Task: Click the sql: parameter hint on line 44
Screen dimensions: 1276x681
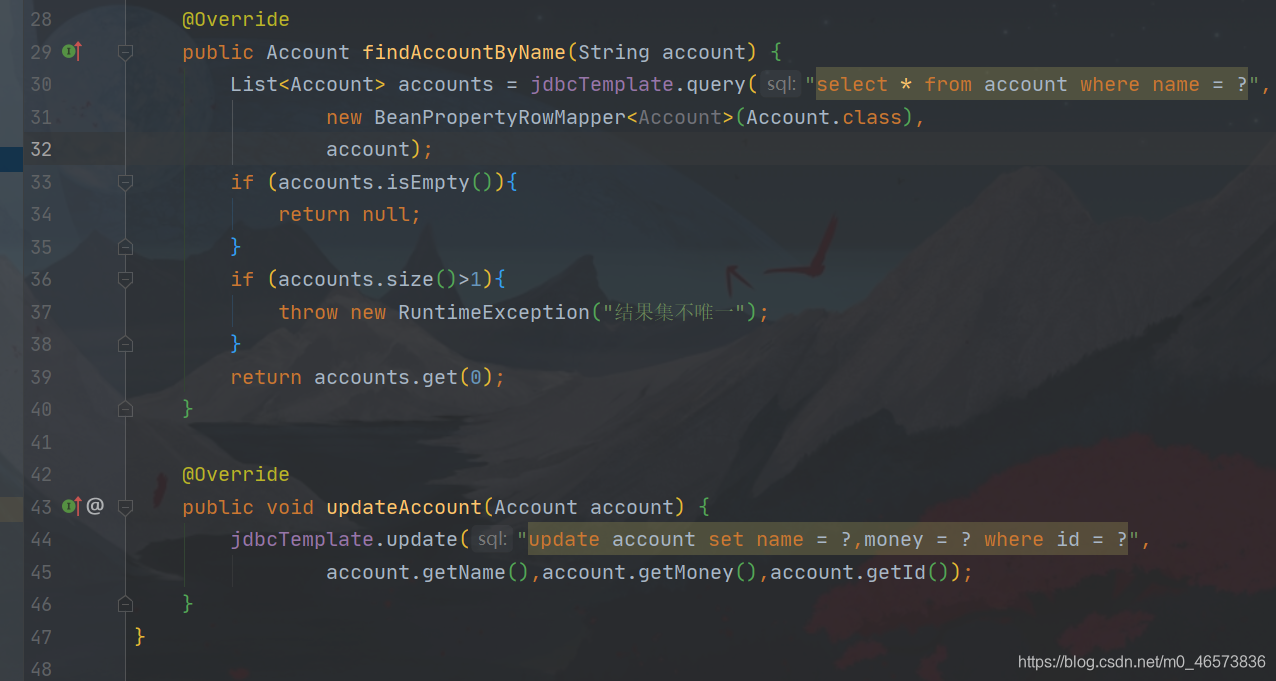Action: (x=491, y=540)
